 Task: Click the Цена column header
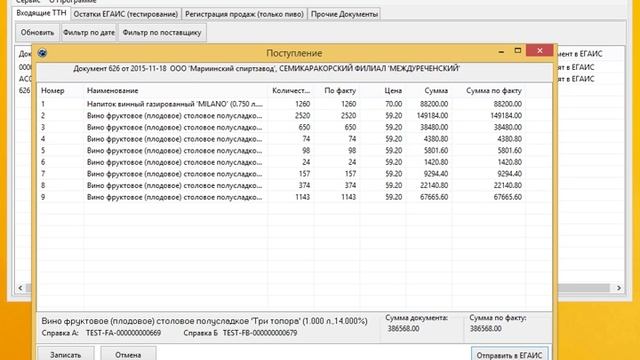point(393,91)
